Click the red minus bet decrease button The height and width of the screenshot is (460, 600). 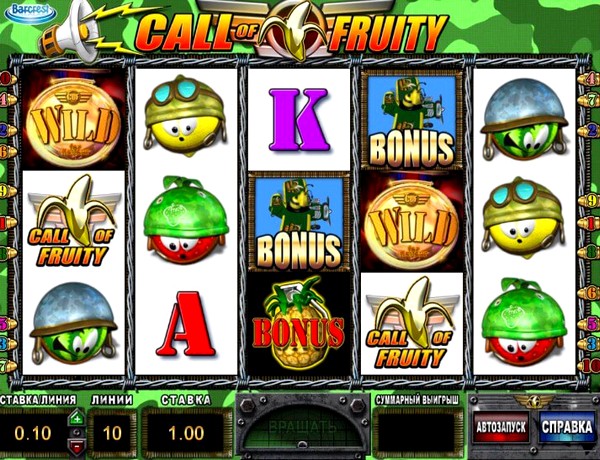pyautogui.click(x=77, y=445)
